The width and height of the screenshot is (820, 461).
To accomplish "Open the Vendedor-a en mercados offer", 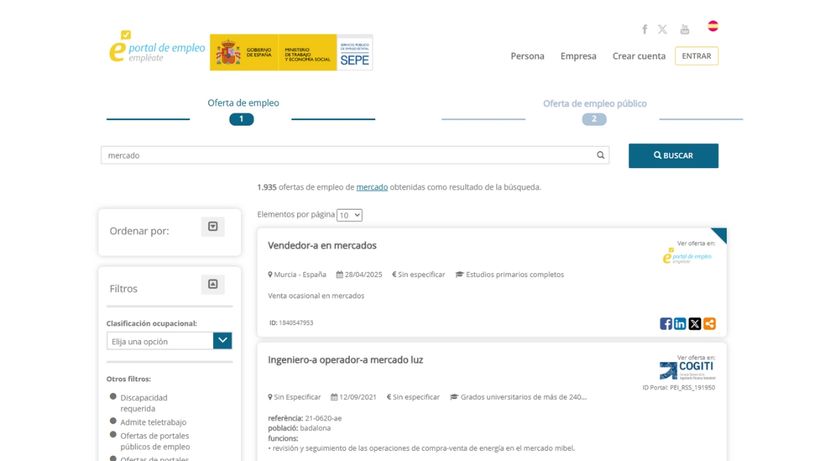I will pos(322,245).
